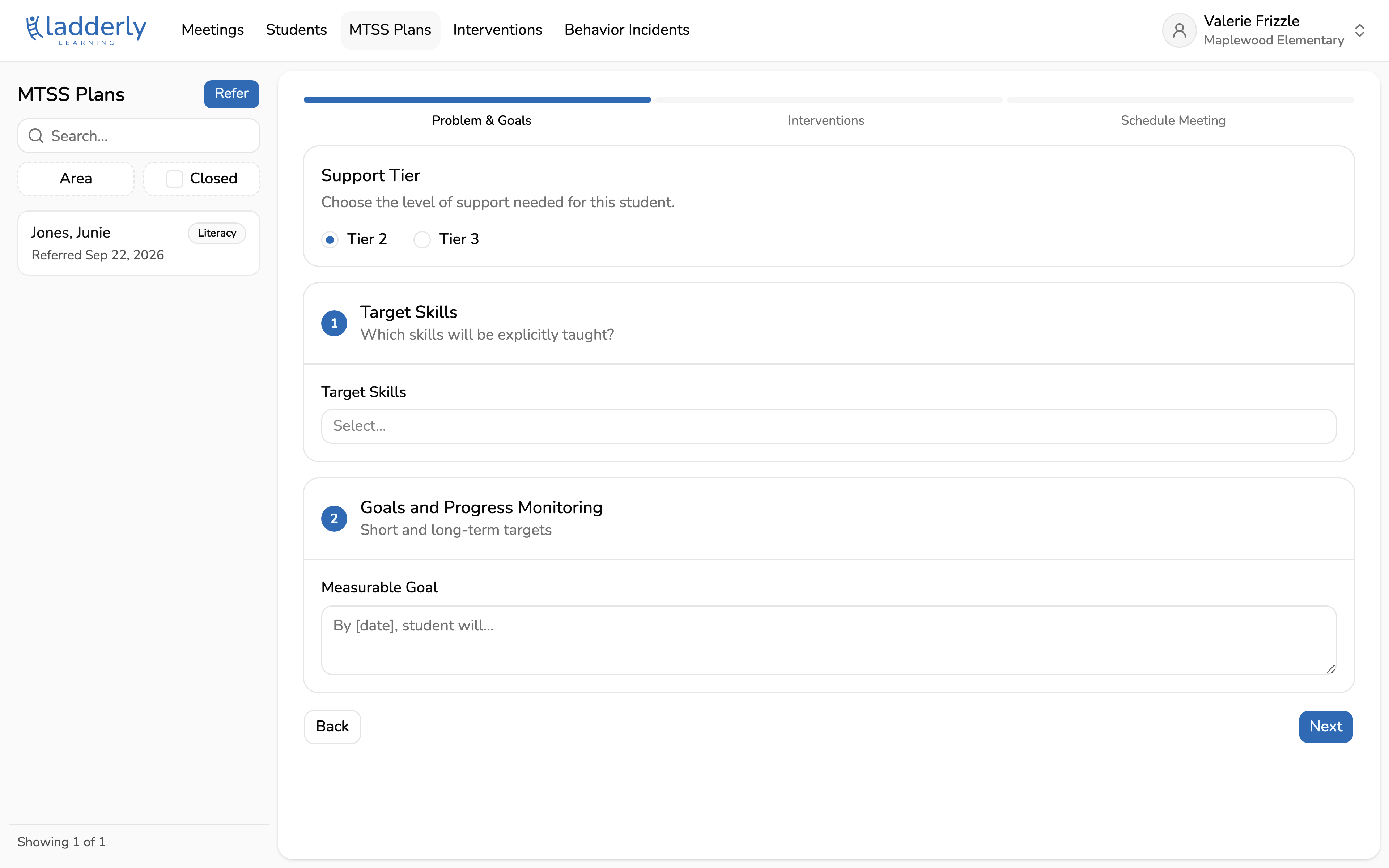Viewport: 1389px width, 868px height.
Task: Click the Measurable Goal text area
Action: [828, 639]
